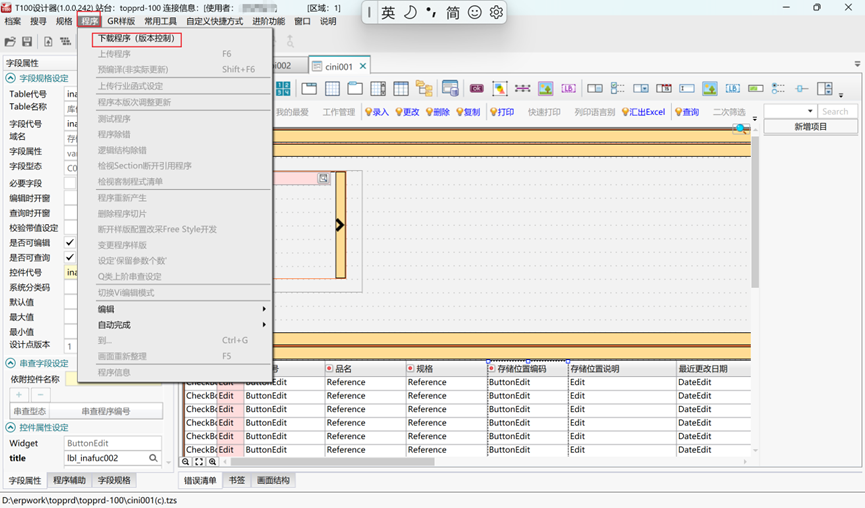Toggle IME half-moon width mode
Screen dimensions: 865x508
pyautogui.click(x=410, y=12)
